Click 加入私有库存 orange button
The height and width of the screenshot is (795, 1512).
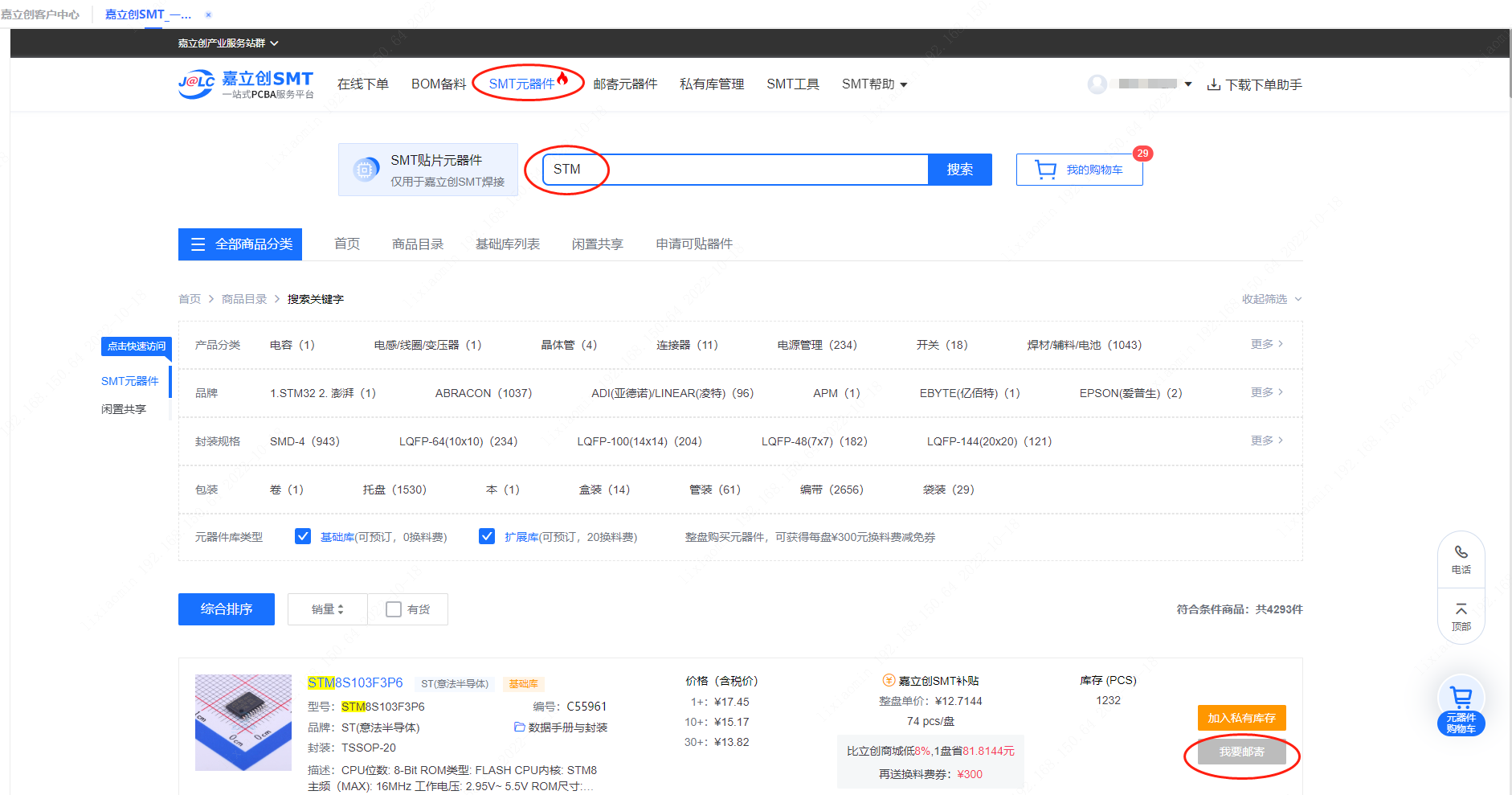[1241, 718]
